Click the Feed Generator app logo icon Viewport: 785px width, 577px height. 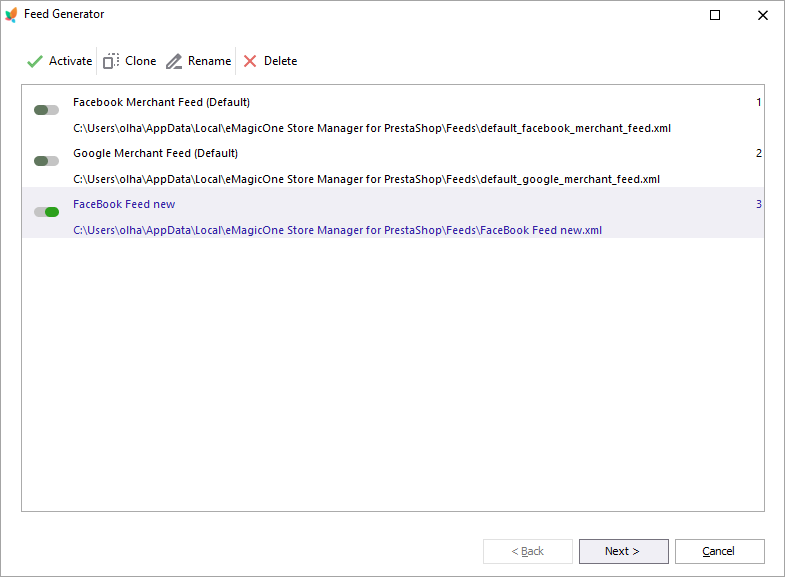coord(11,15)
